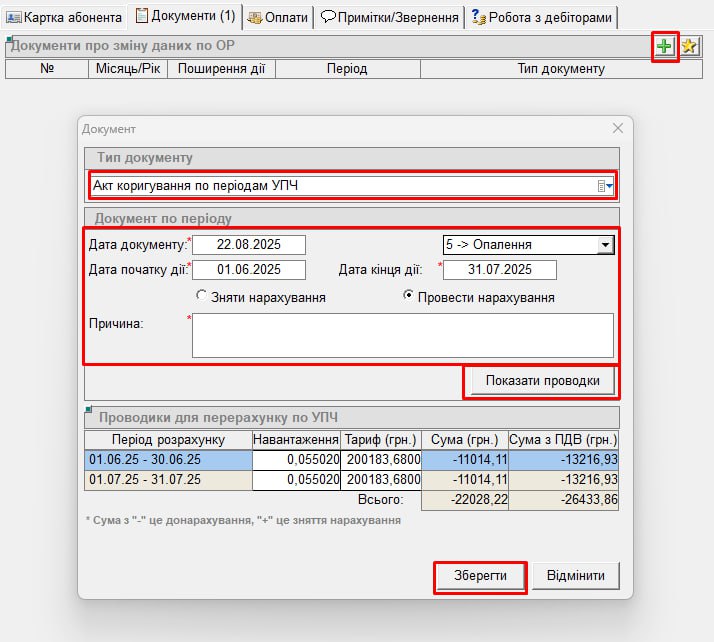Click the Показати проводки button

[542, 381]
